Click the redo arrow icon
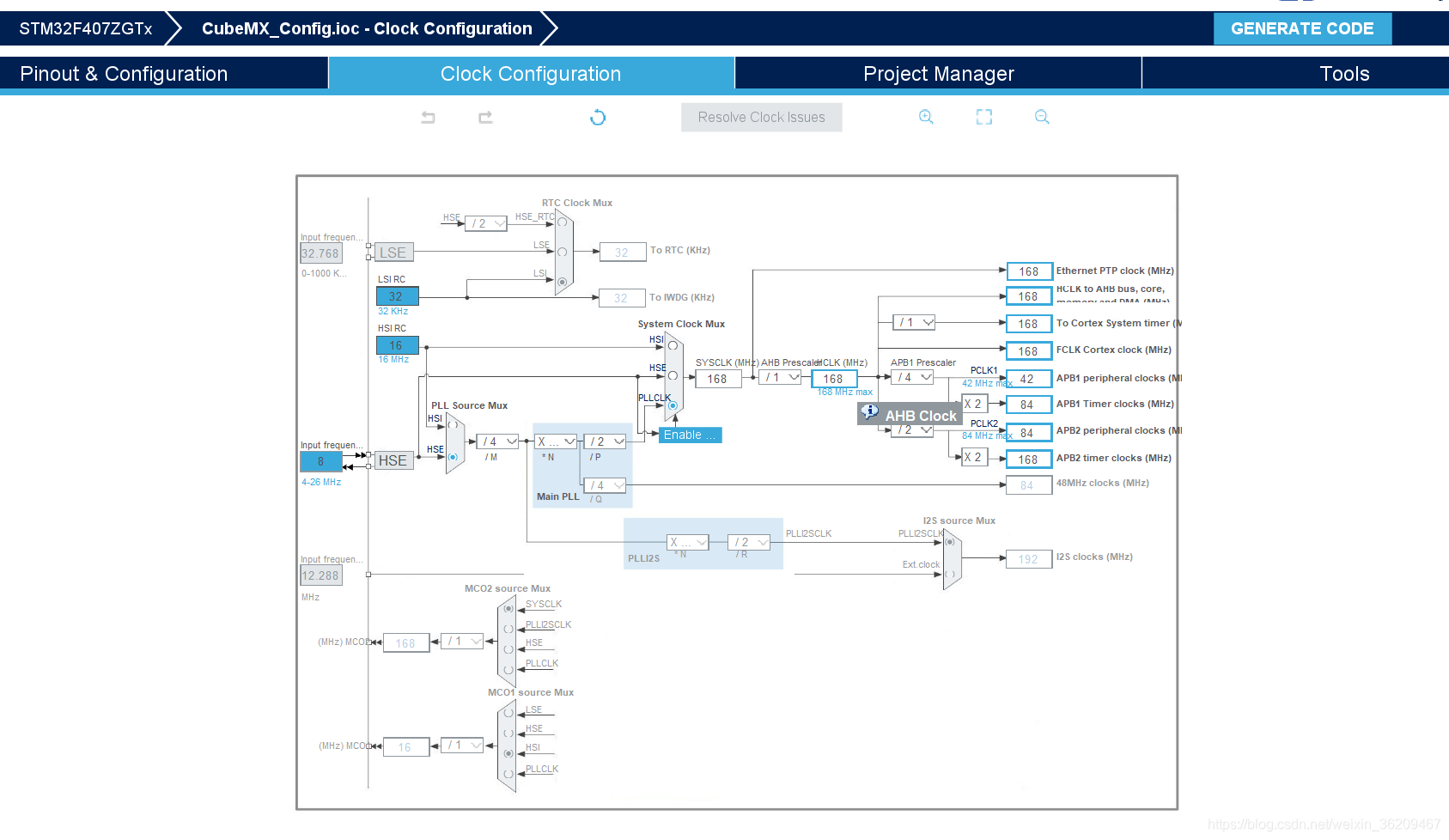Viewport: 1449px width, 840px height. click(485, 117)
